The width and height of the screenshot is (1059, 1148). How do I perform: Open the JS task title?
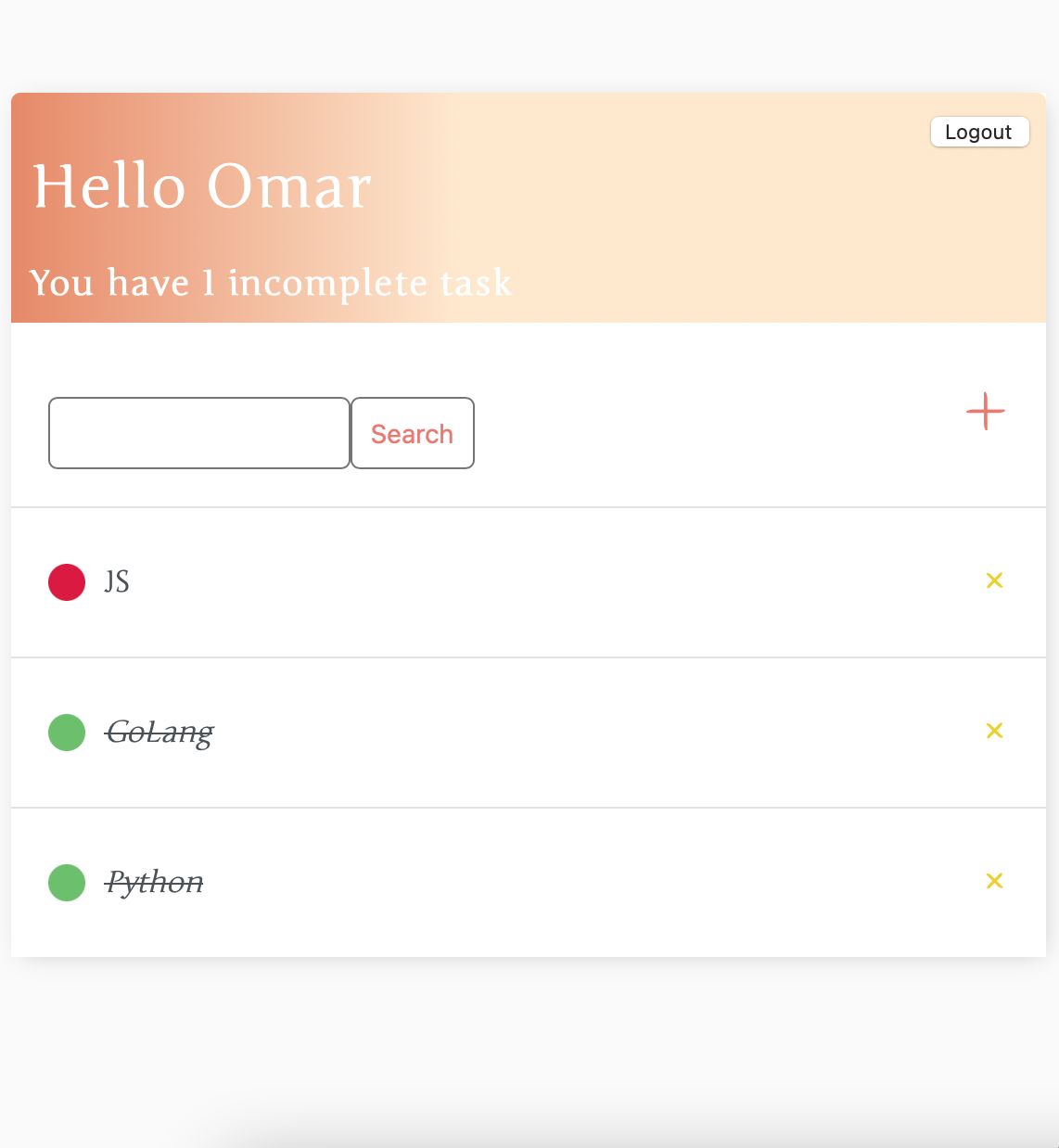tap(117, 582)
